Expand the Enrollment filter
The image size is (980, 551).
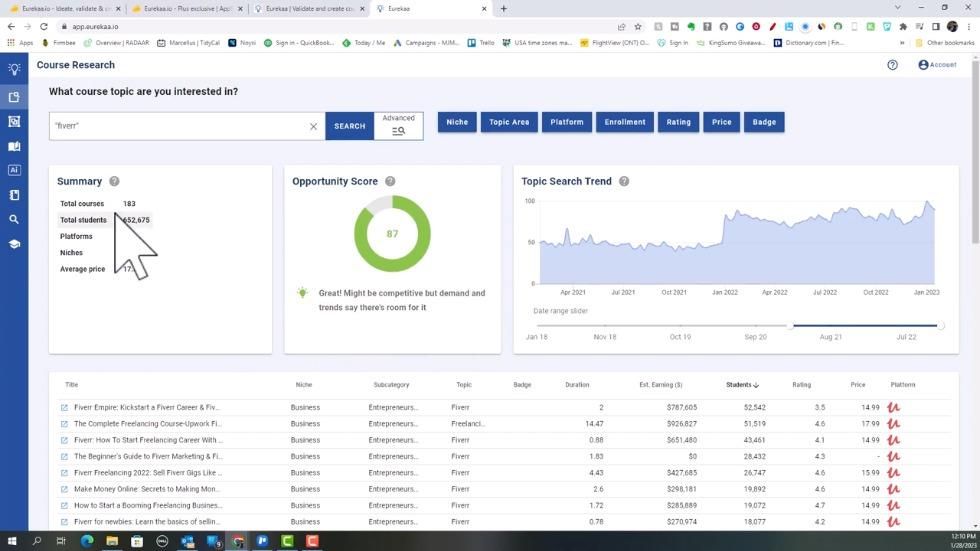(x=625, y=122)
